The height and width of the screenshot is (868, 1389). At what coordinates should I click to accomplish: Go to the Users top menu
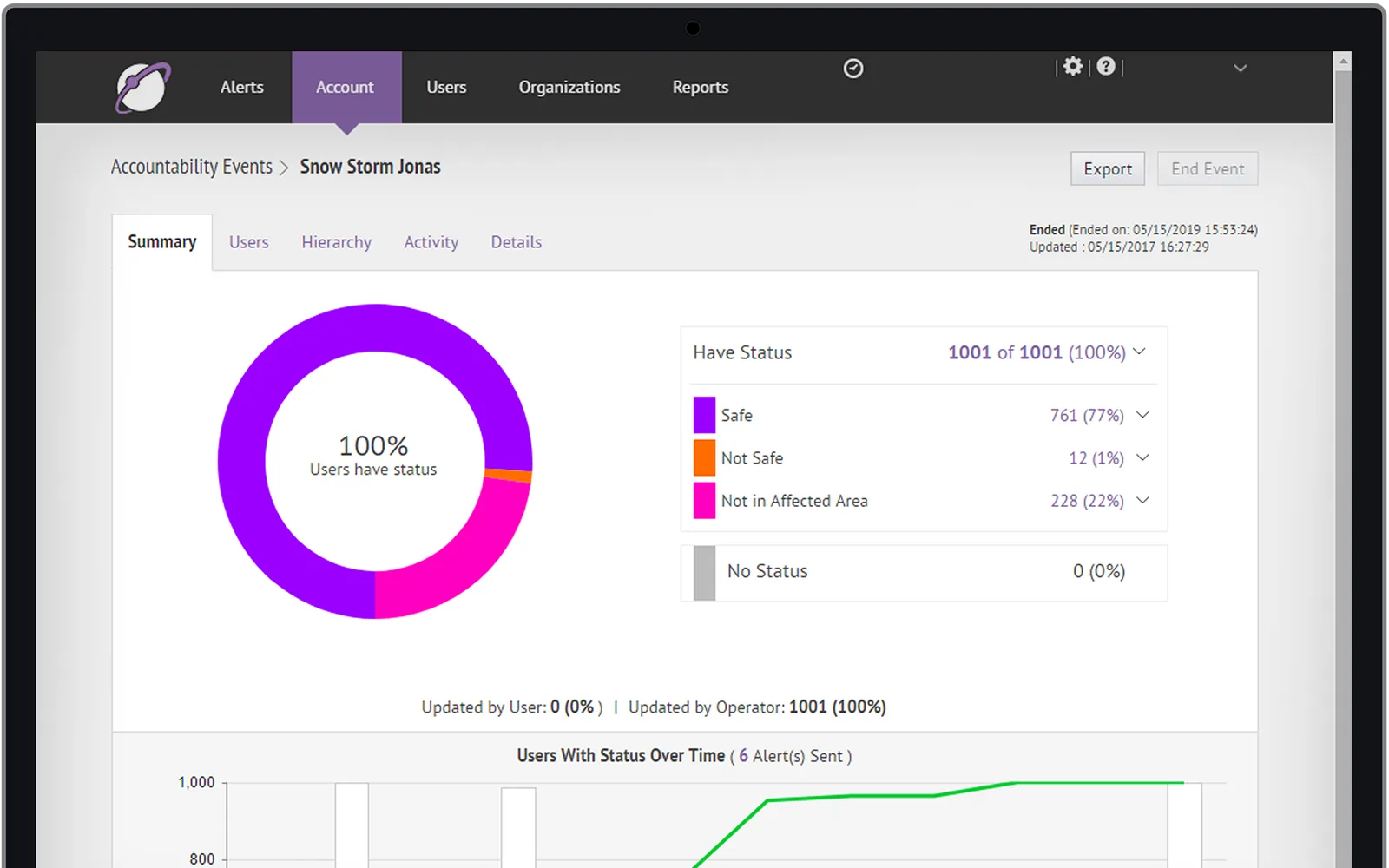[446, 87]
